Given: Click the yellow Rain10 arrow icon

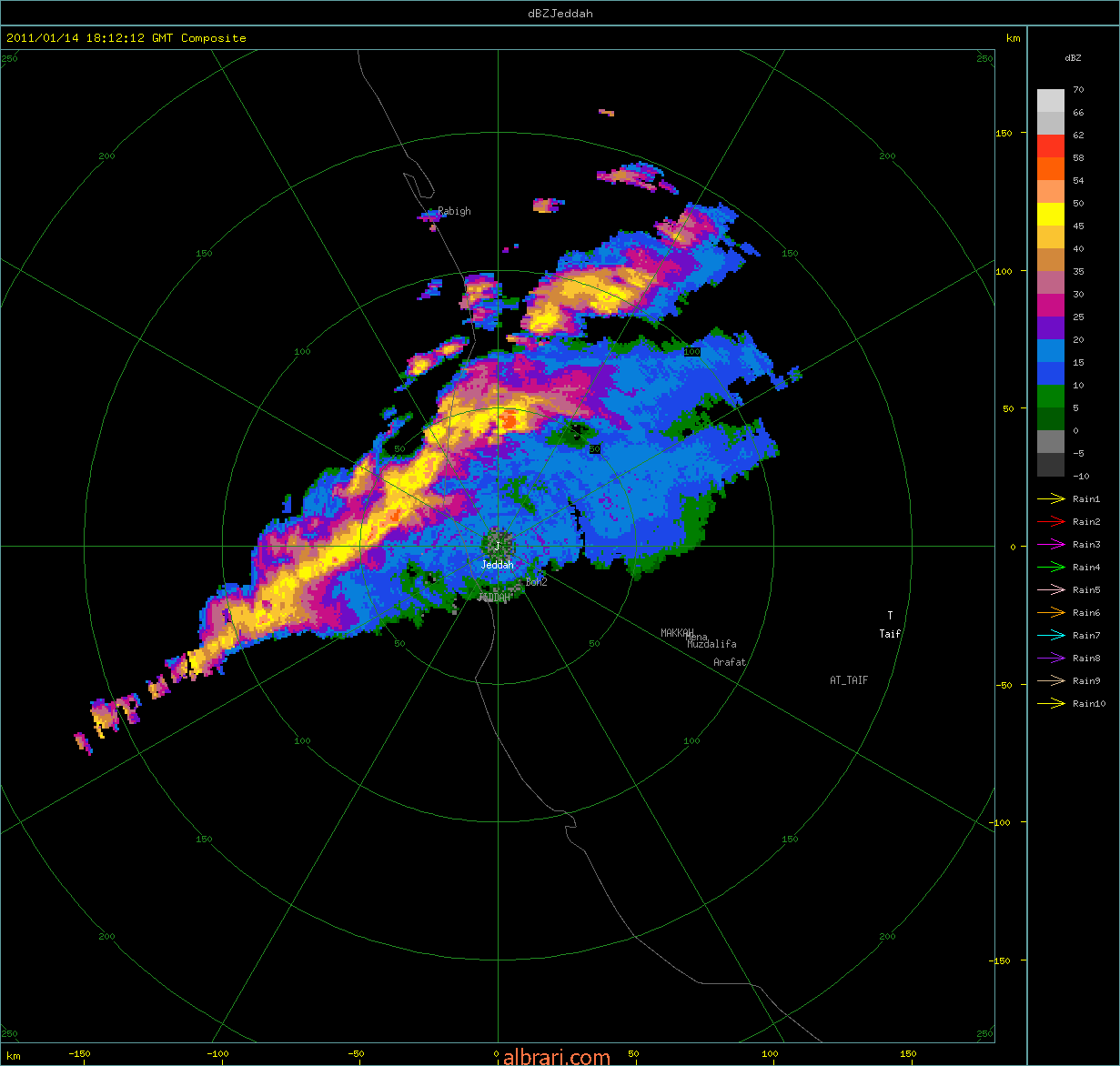Looking at the screenshot, I should pos(1051,703).
